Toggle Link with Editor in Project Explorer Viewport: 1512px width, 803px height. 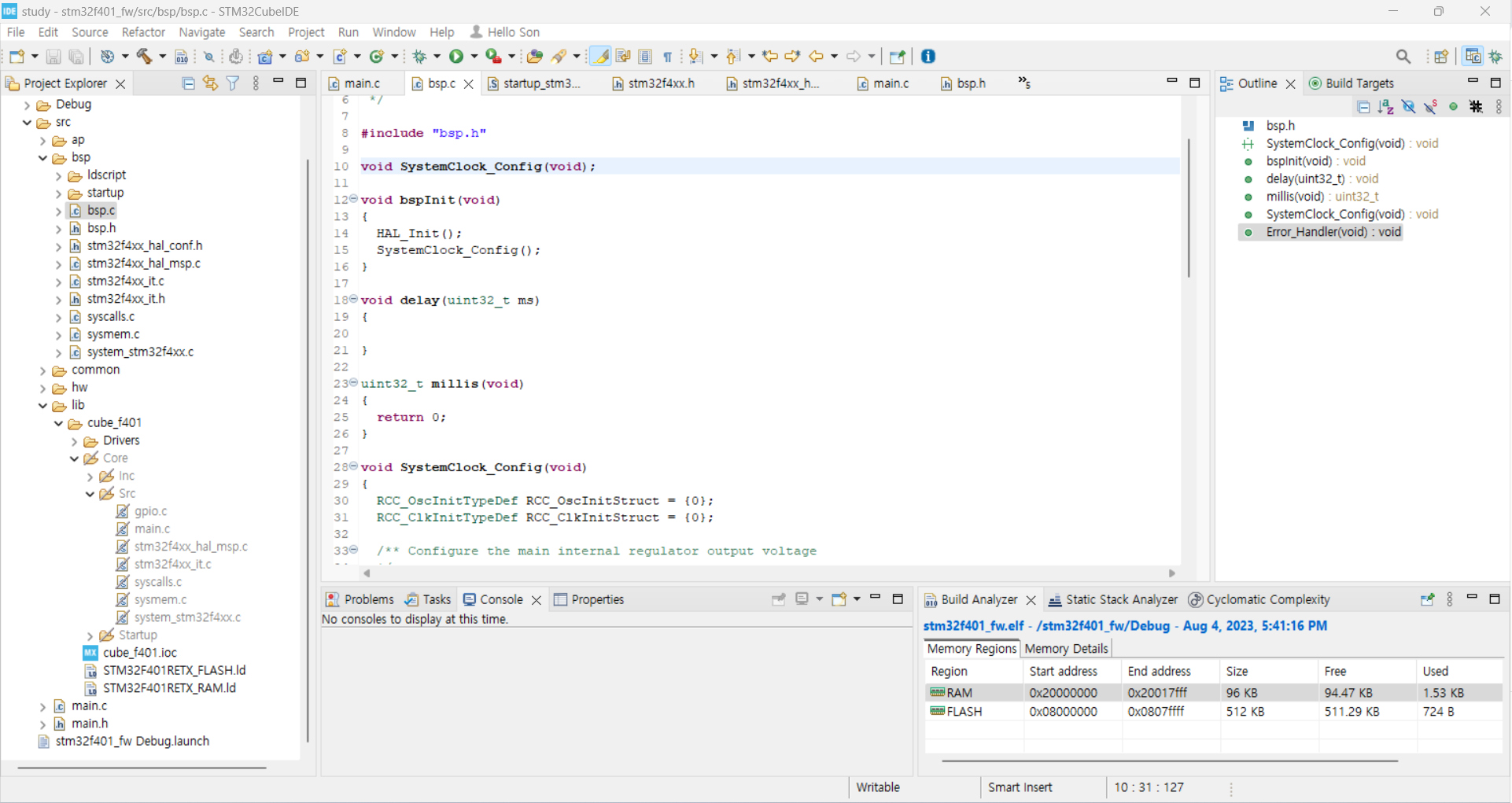(x=210, y=83)
